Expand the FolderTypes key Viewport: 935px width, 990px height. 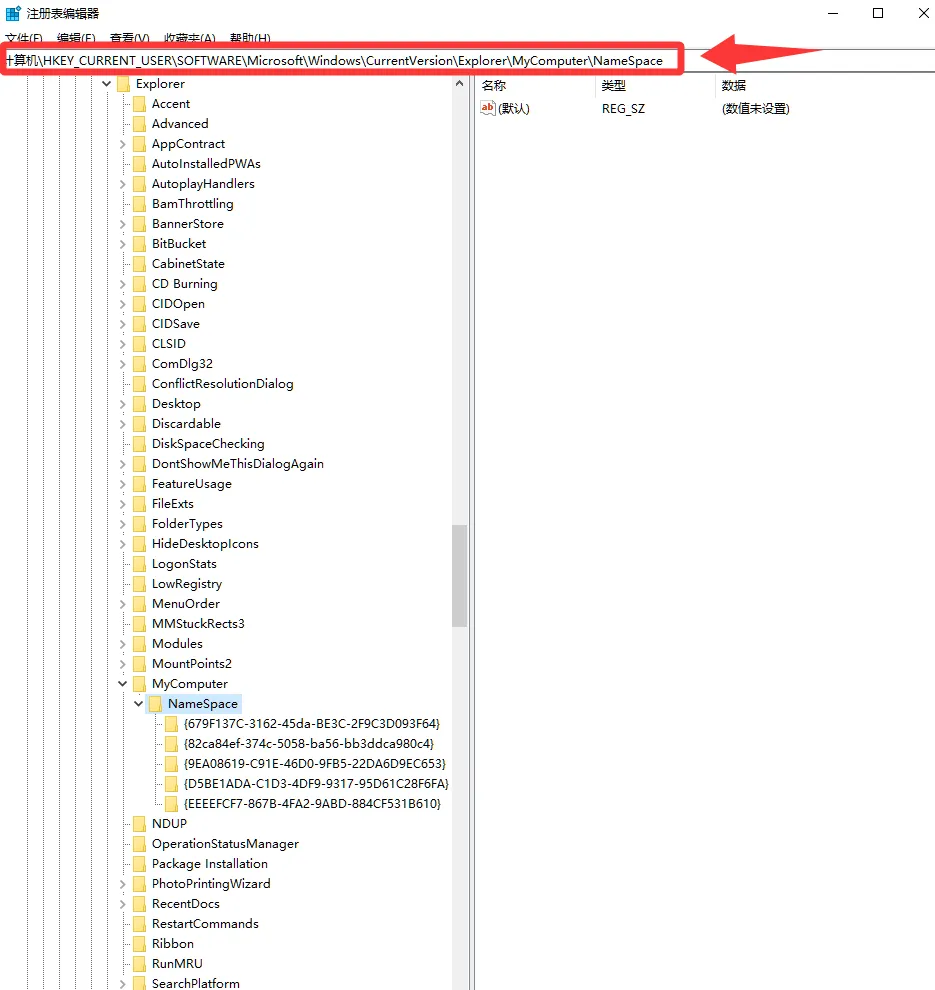click(122, 523)
